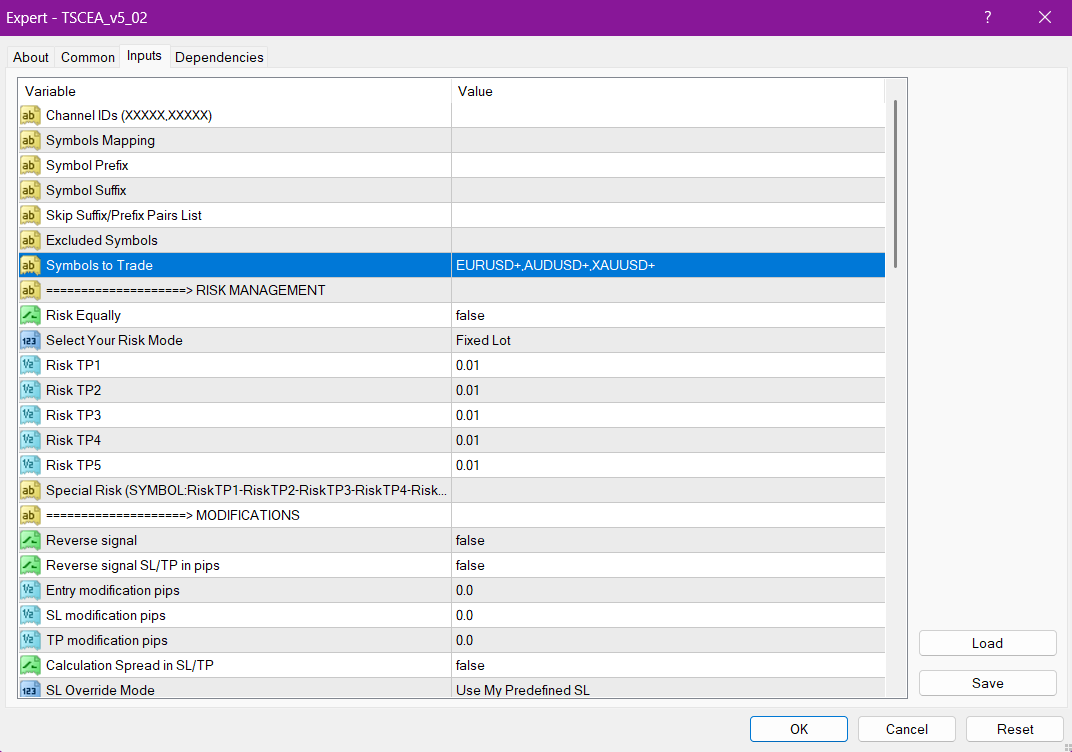
Task: Click the decimal icon beside Risk TP1
Action: [x=30, y=366]
